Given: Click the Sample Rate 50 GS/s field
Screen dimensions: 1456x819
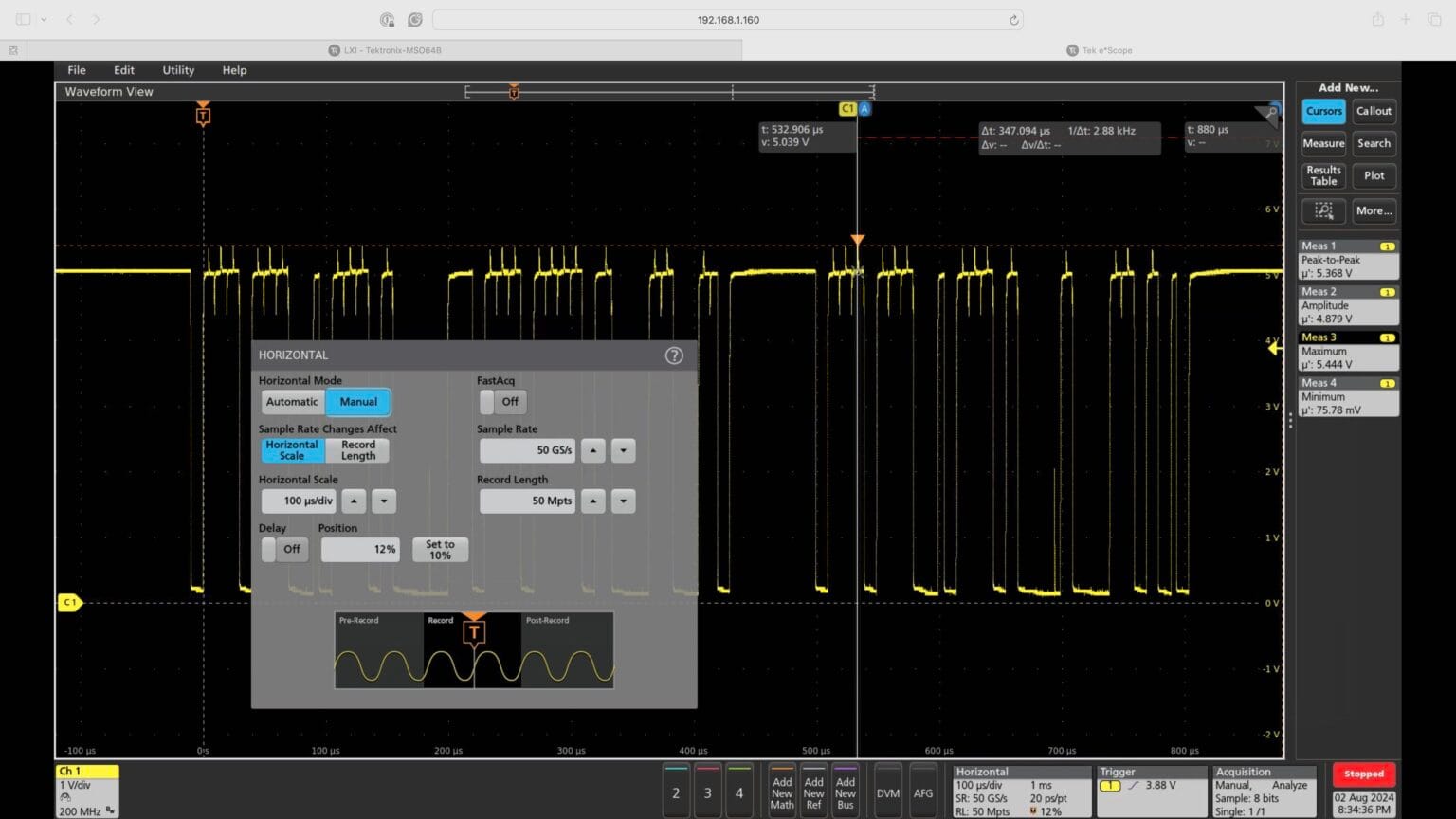Looking at the screenshot, I should click(527, 450).
